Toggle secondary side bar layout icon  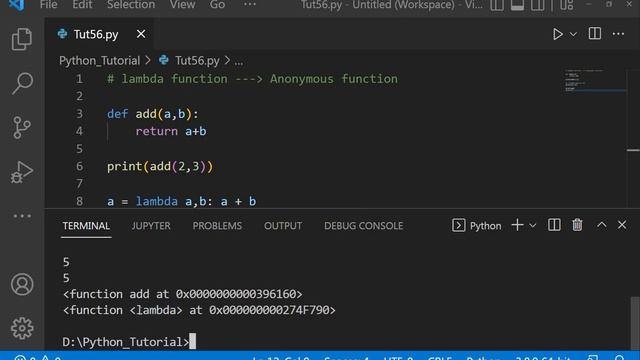coord(538,5)
